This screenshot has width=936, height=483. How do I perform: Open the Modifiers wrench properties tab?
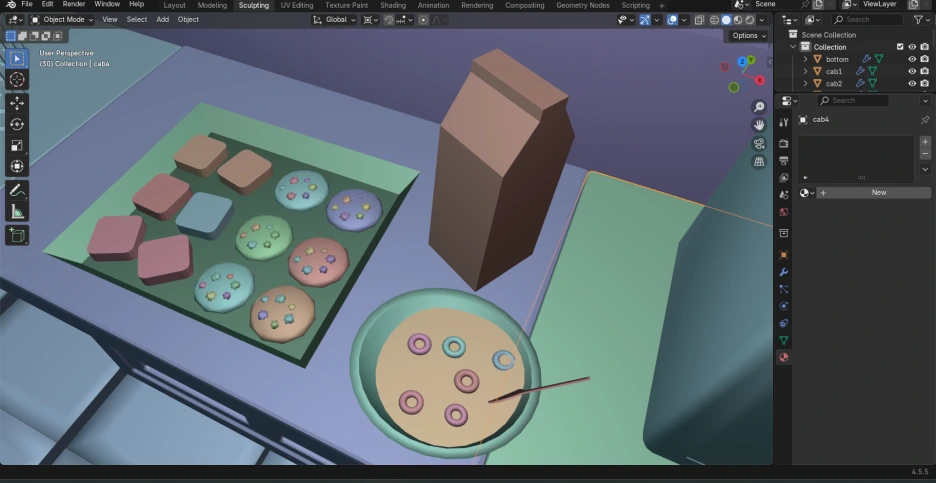tap(784, 272)
